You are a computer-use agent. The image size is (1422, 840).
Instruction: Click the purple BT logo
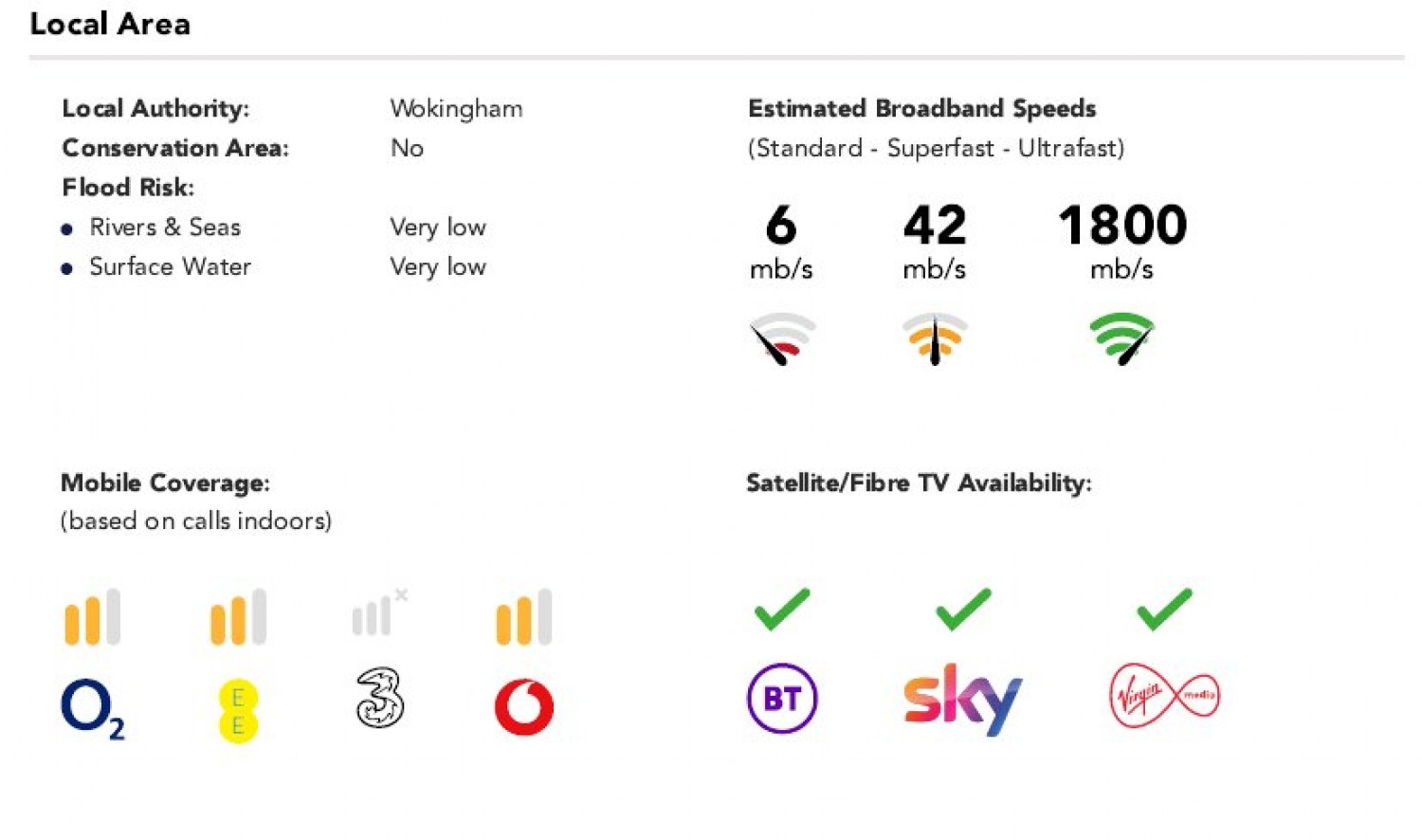pyautogui.click(x=782, y=699)
